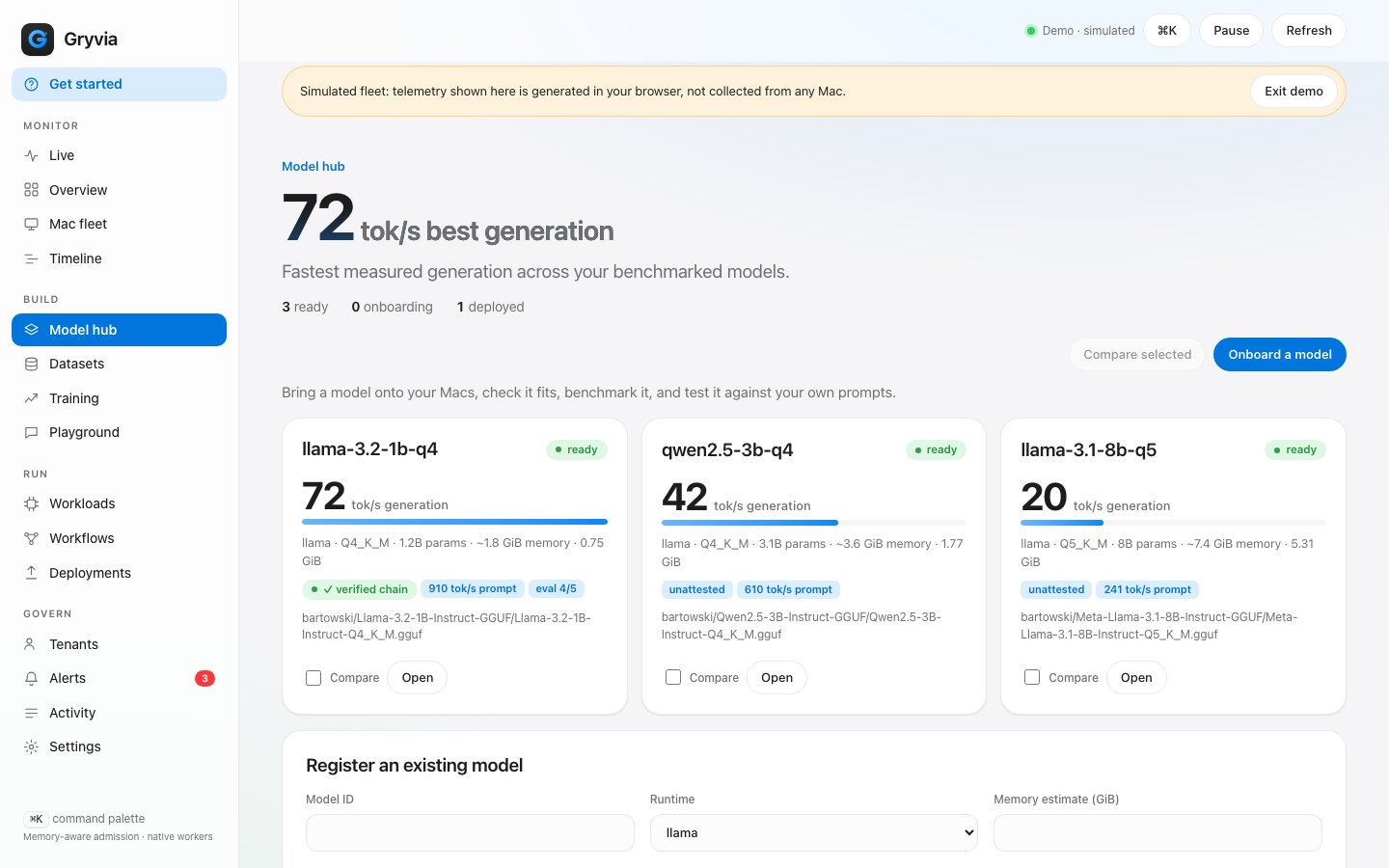This screenshot has height=868, width=1389.
Task: Click the Exit demo button
Action: [1294, 91]
